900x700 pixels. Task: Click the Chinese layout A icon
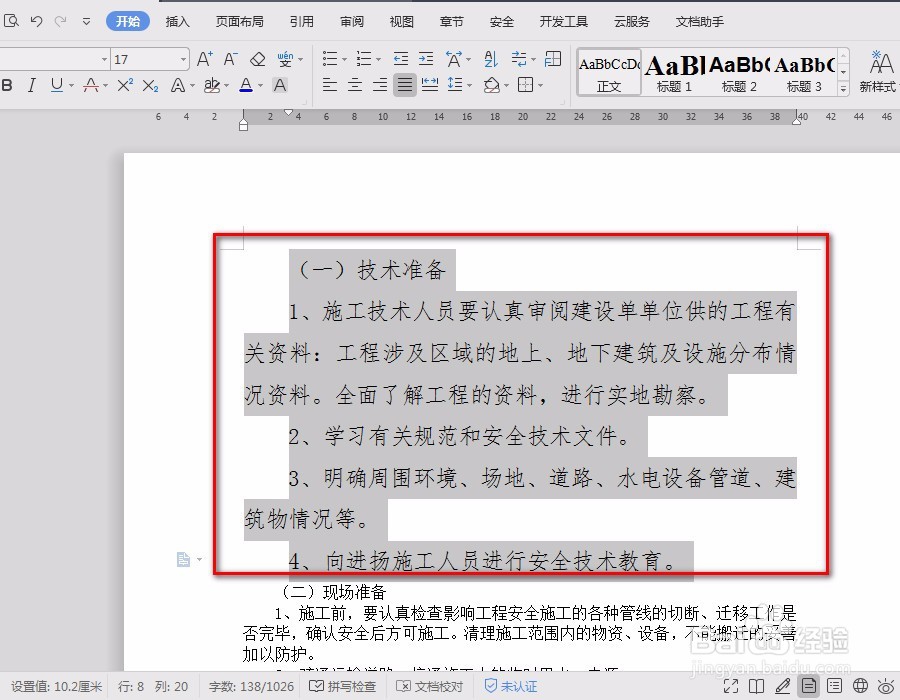click(454, 59)
